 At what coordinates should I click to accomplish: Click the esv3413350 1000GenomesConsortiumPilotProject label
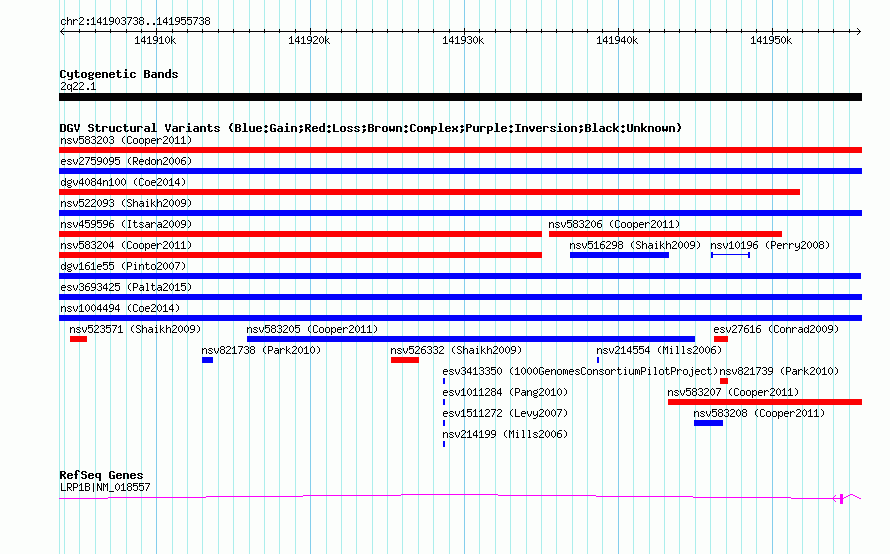click(x=581, y=371)
